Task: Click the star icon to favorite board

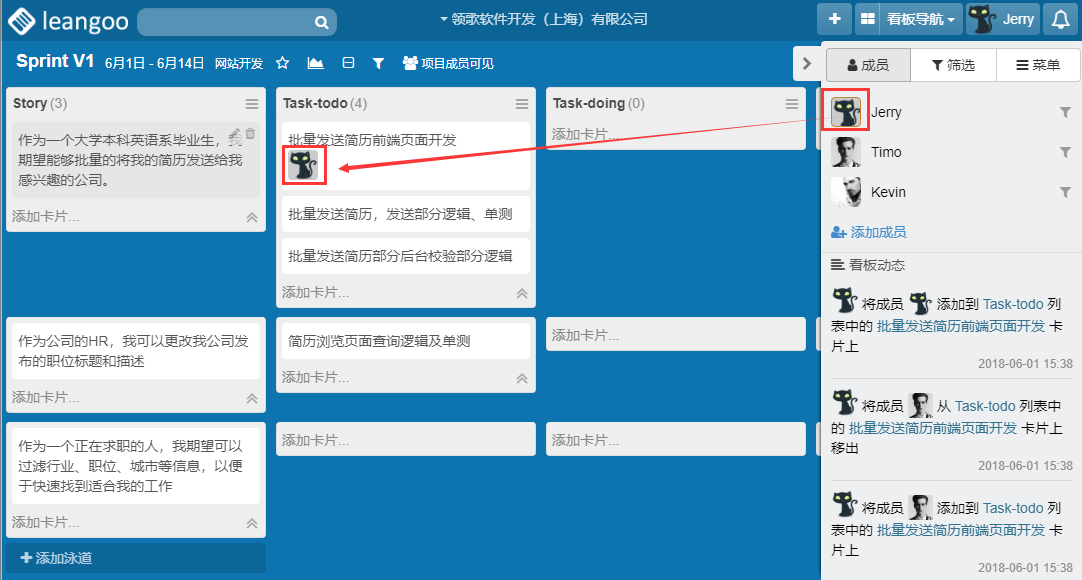Action: [x=282, y=63]
